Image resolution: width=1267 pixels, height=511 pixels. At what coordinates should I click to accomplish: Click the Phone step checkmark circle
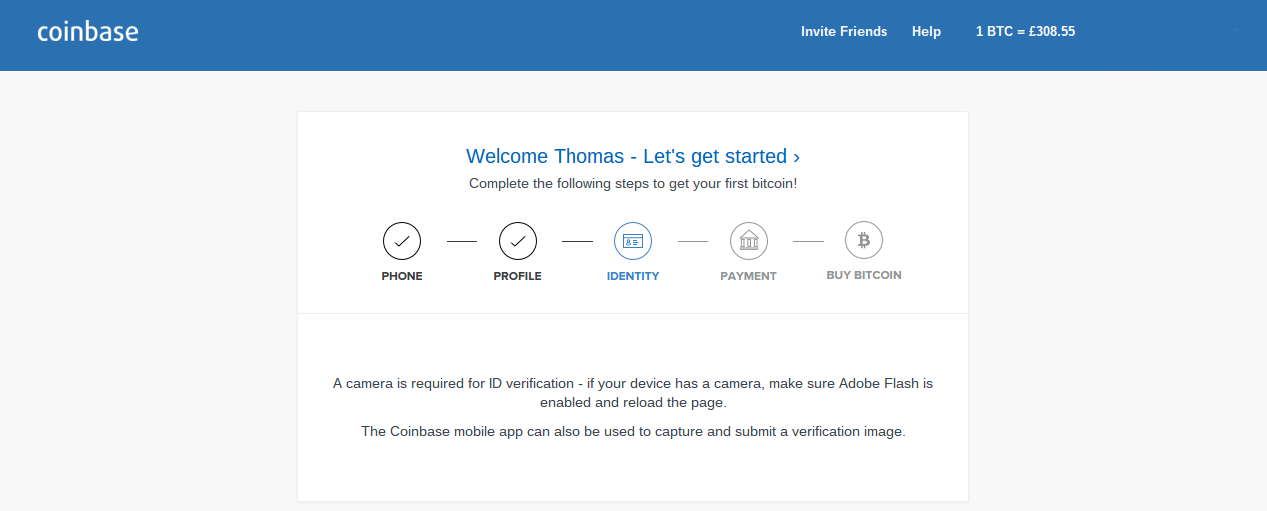[x=402, y=241]
